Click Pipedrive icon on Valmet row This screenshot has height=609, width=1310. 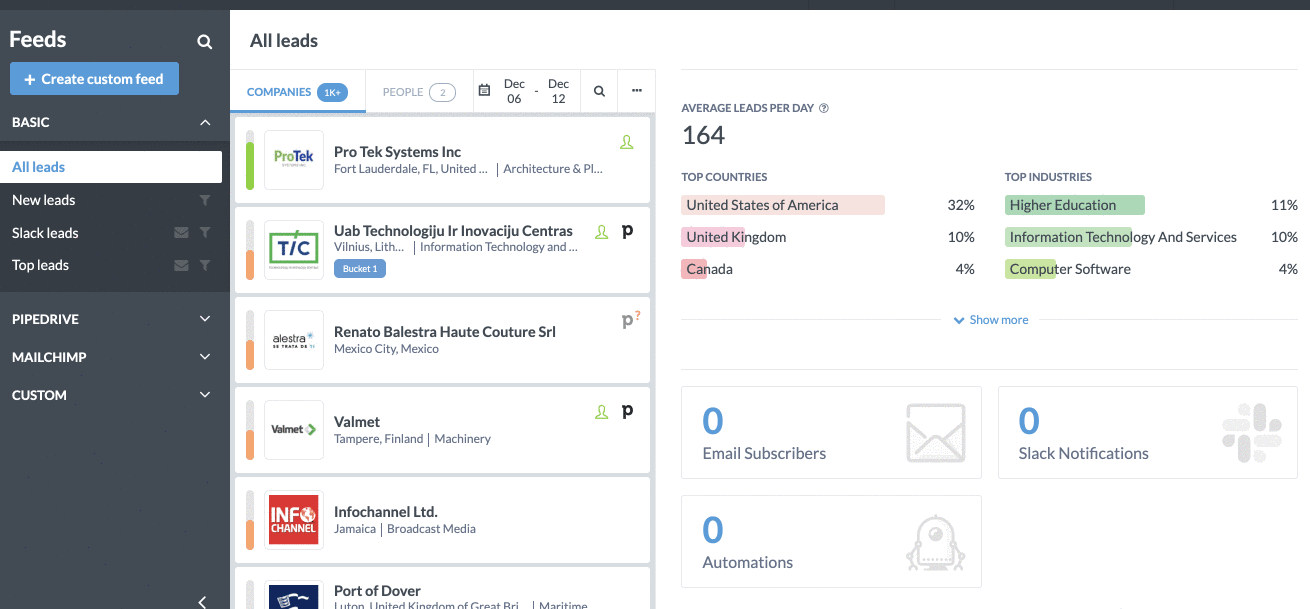(x=627, y=411)
